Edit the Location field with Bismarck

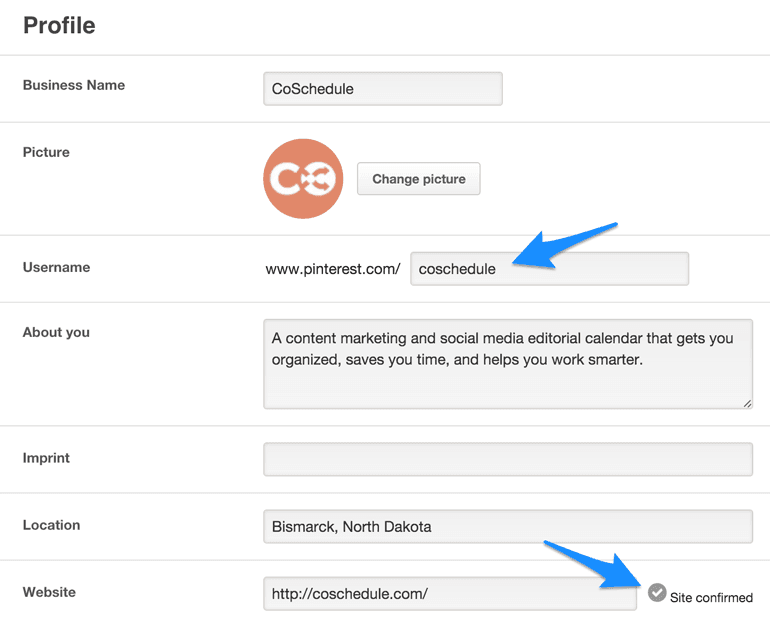click(507, 526)
